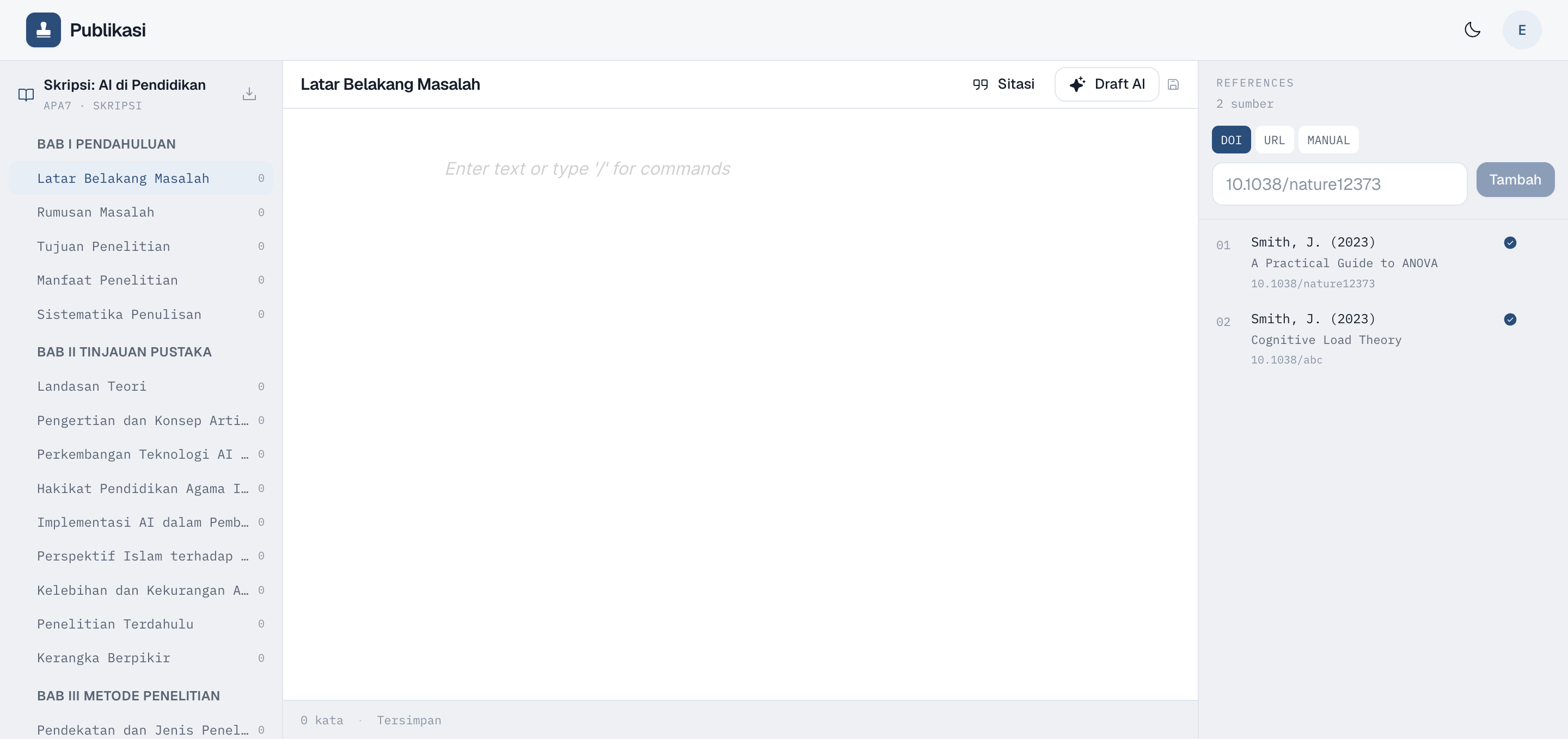1568x739 pixels.
Task: Open the Implementasi AI dalam section
Action: tap(141, 522)
